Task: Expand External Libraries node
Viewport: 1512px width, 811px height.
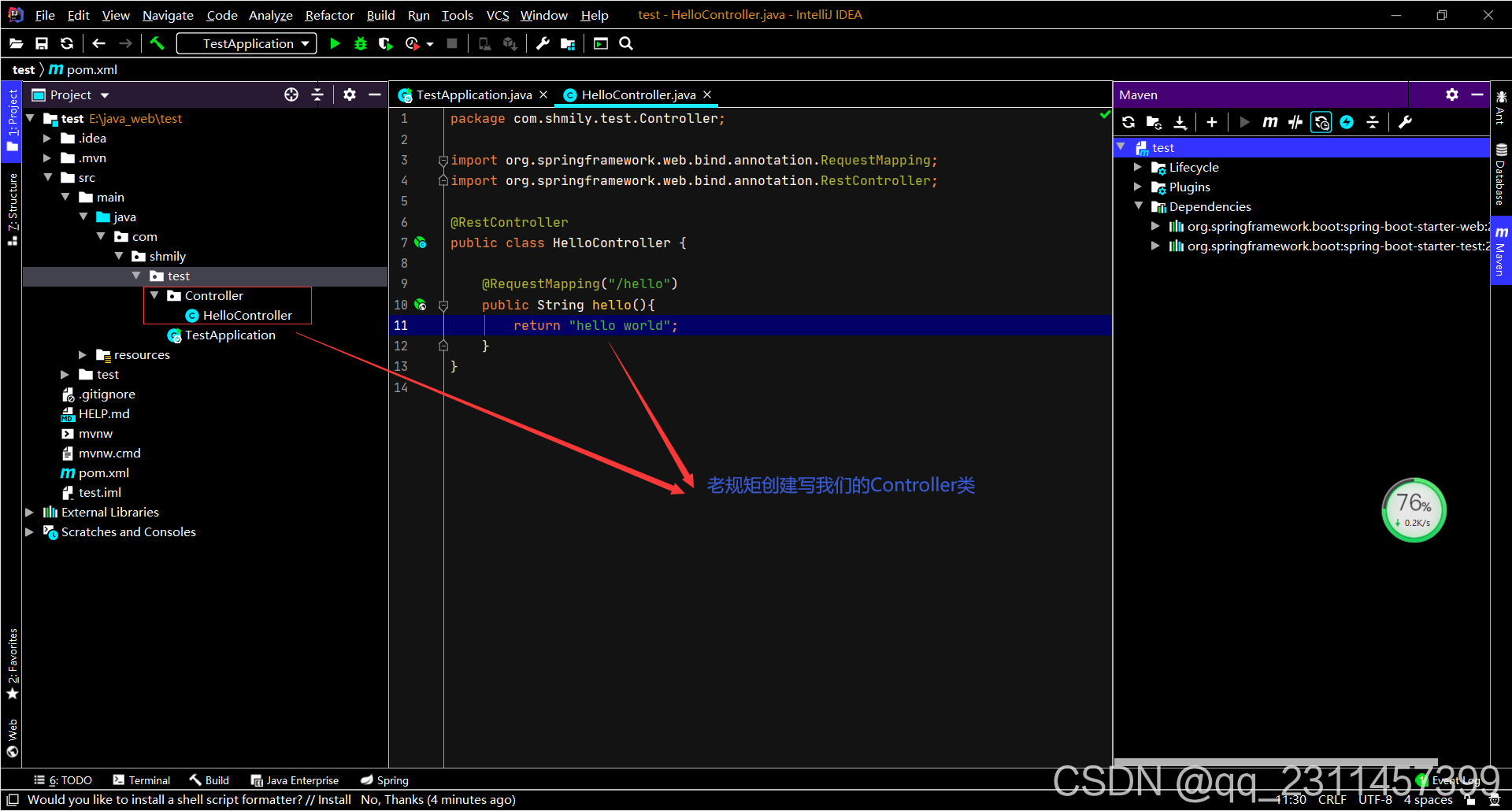Action: (30, 513)
